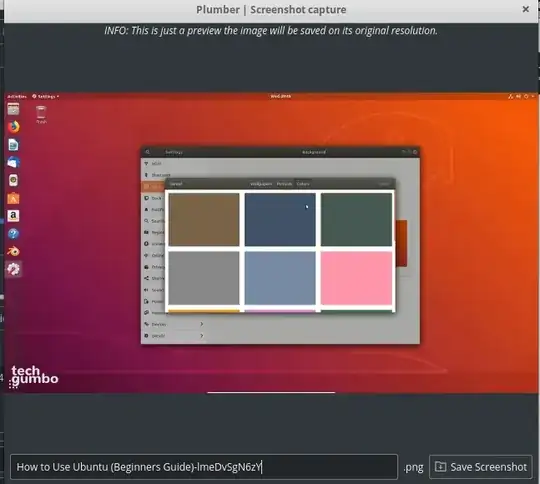Select the Colors tab in previewed dialog
Viewport: 540px width, 484px height.
(x=303, y=184)
